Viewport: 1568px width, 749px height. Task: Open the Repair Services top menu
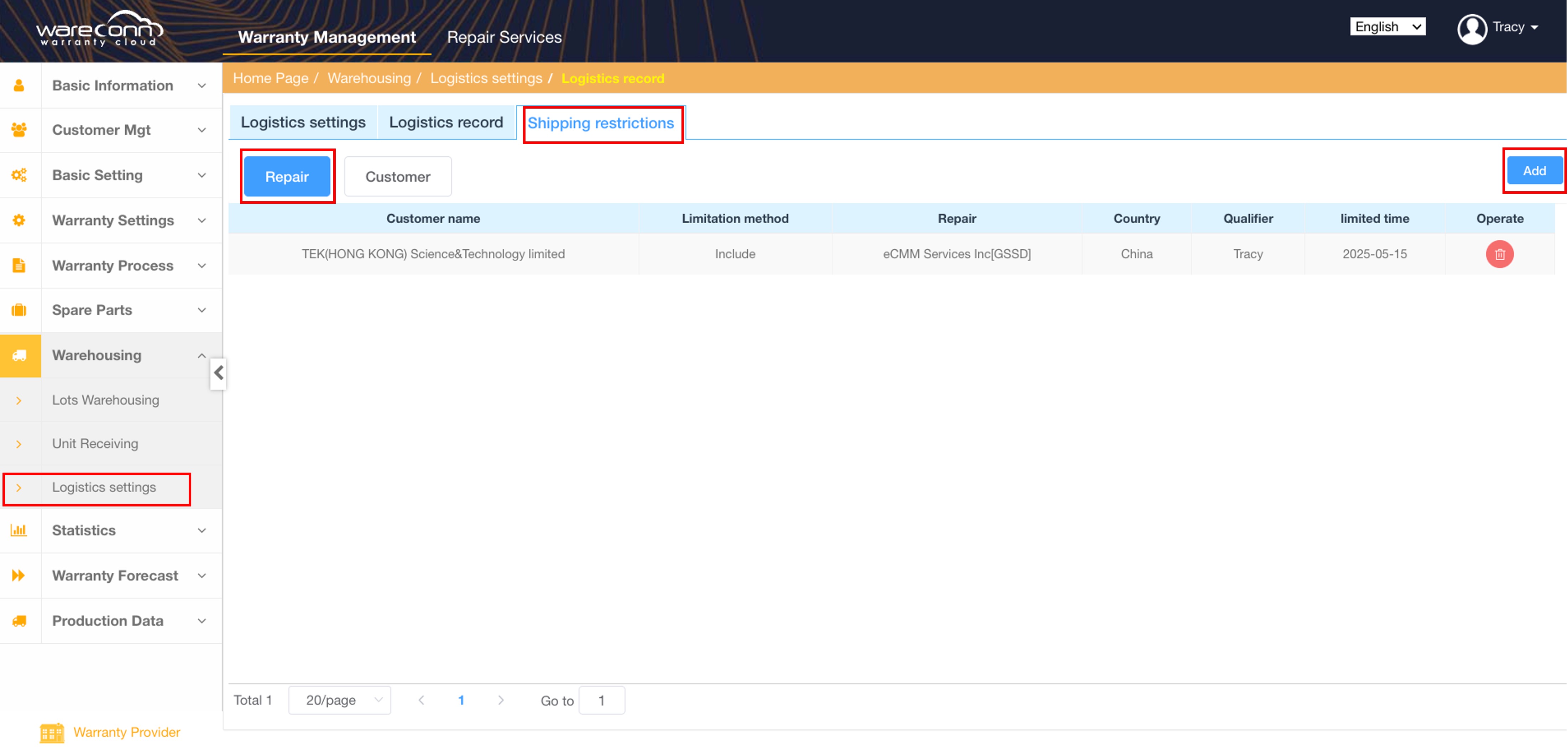point(504,37)
